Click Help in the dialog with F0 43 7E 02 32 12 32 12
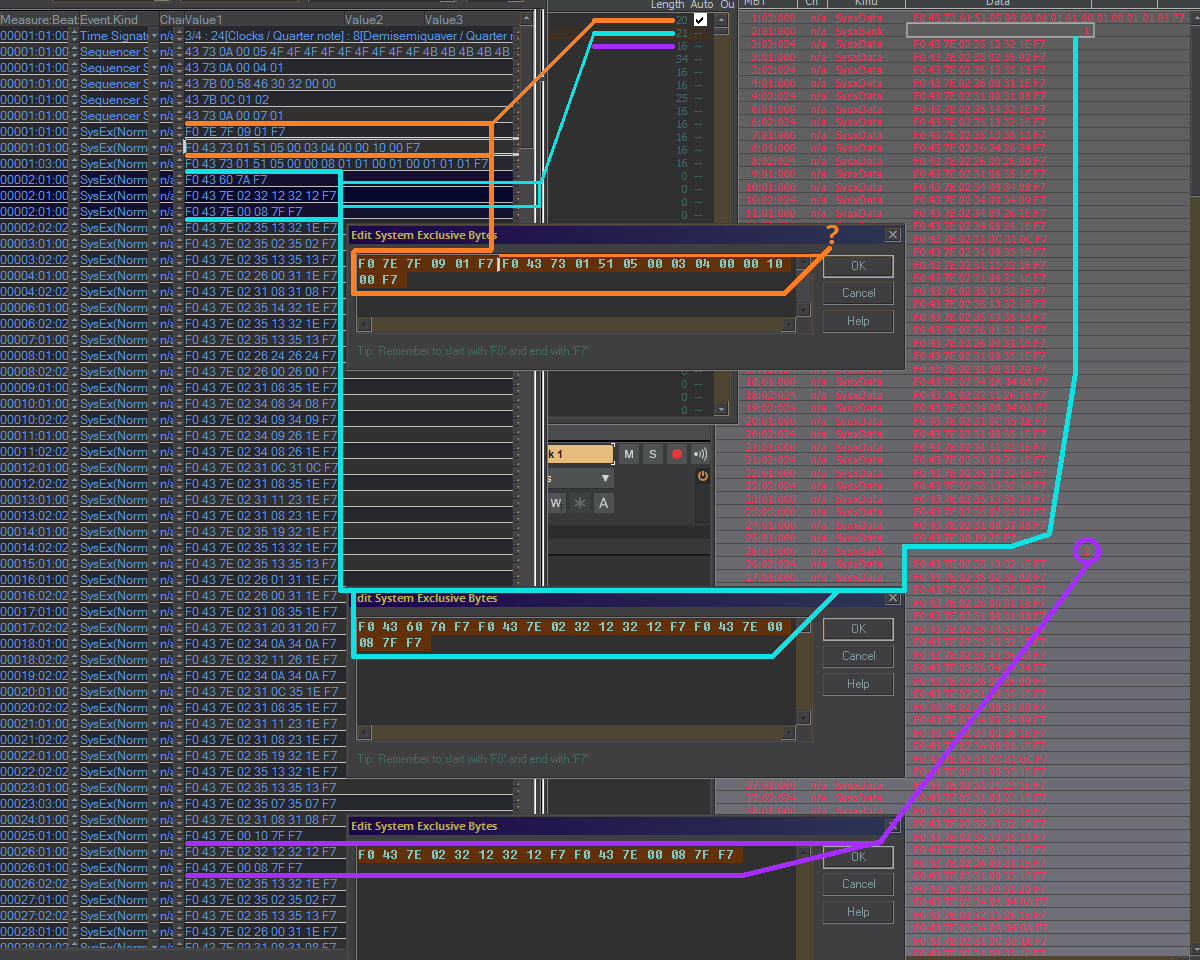Viewport: 1200px width, 960px height. tap(858, 912)
